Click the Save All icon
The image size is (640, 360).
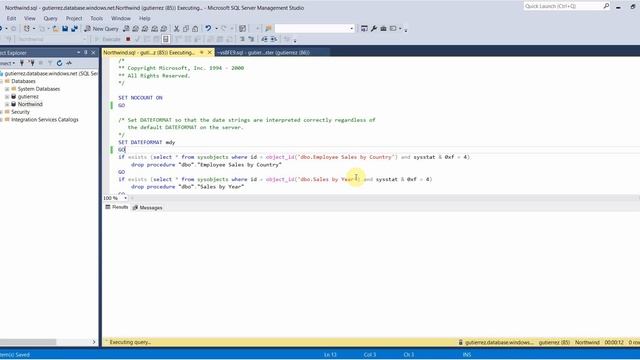pos(74,29)
